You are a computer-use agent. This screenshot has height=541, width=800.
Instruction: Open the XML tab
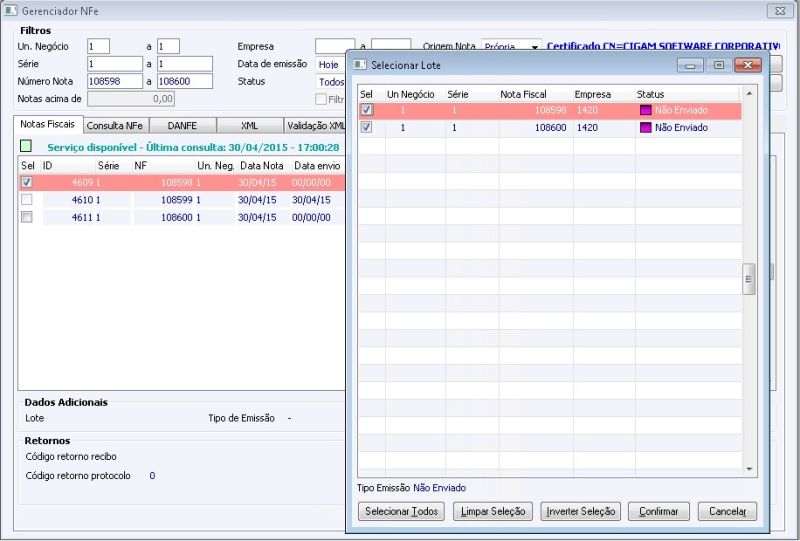pos(249,126)
